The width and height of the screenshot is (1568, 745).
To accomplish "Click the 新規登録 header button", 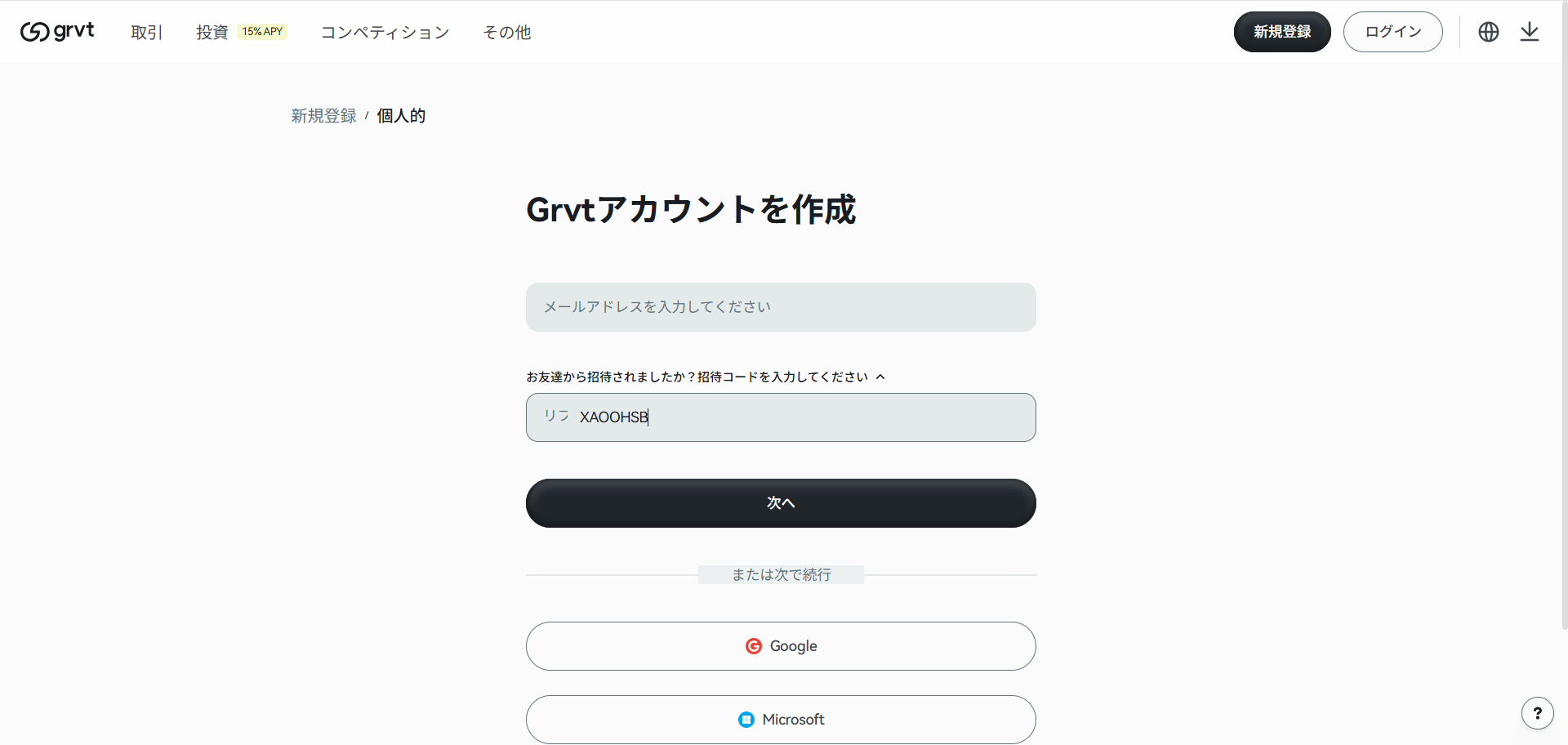I will (x=1282, y=31).
